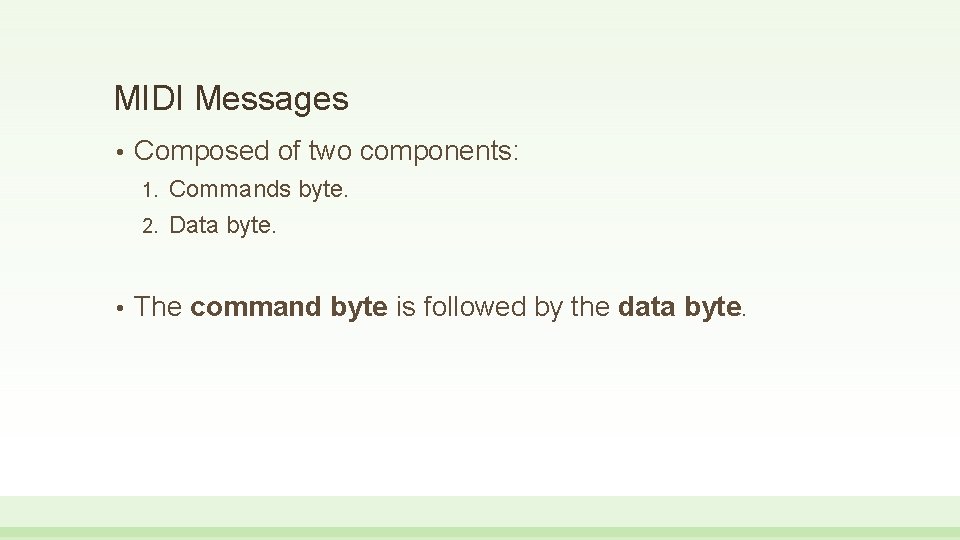Click the word "Composed" in first bullet
The height and width of the screenshot is (540, 960).
(201, 151)
